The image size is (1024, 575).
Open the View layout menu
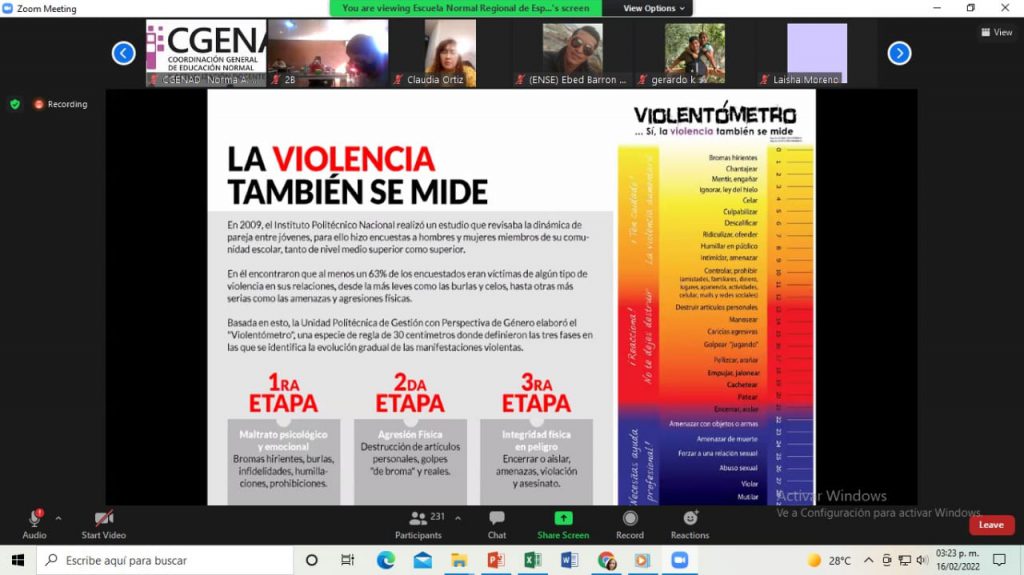coord(997,32)
